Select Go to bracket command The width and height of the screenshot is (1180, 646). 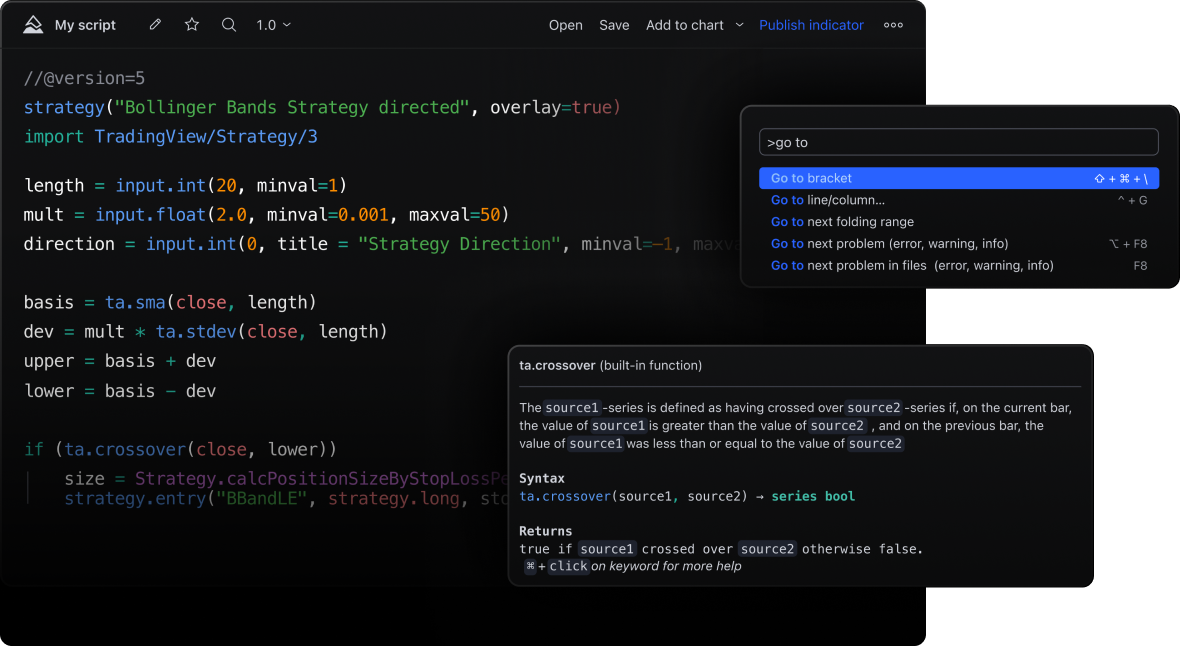click(958, 178)
